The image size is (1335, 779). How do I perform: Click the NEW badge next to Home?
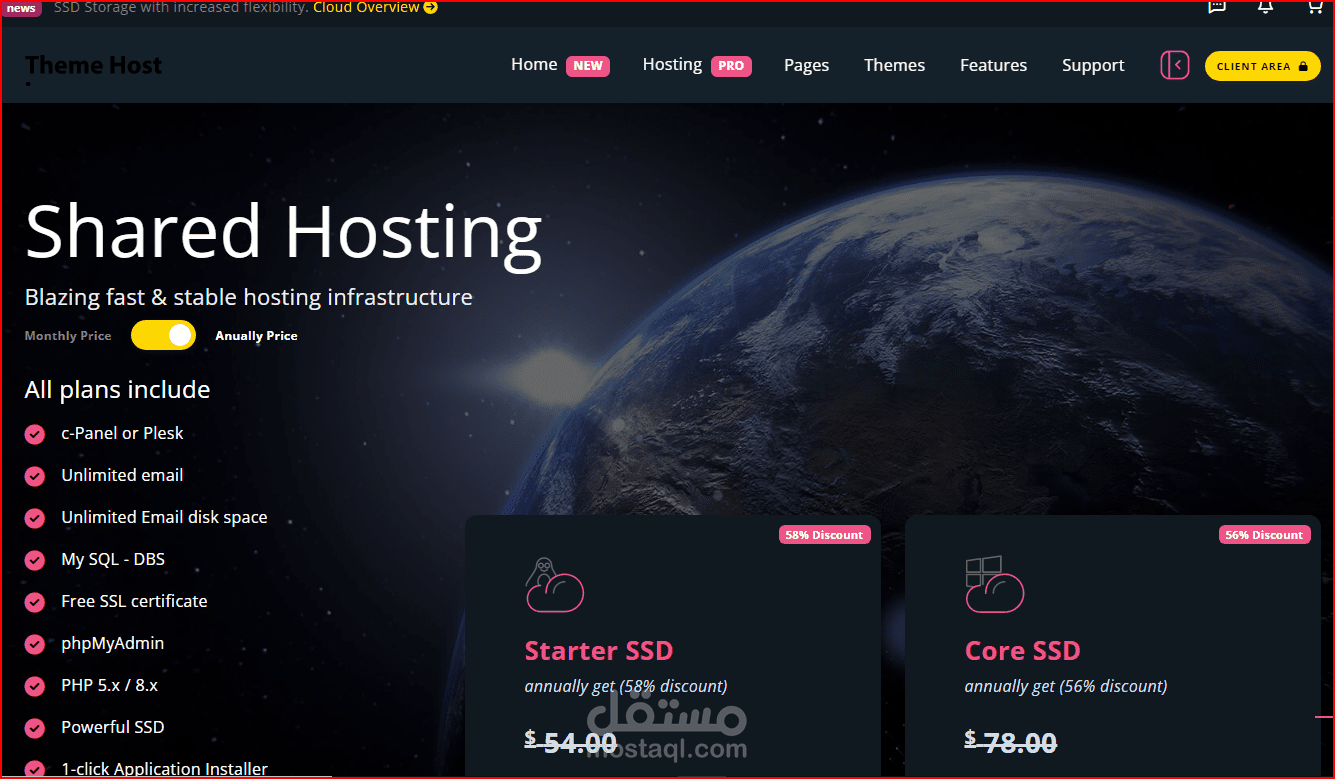[588, 66]
